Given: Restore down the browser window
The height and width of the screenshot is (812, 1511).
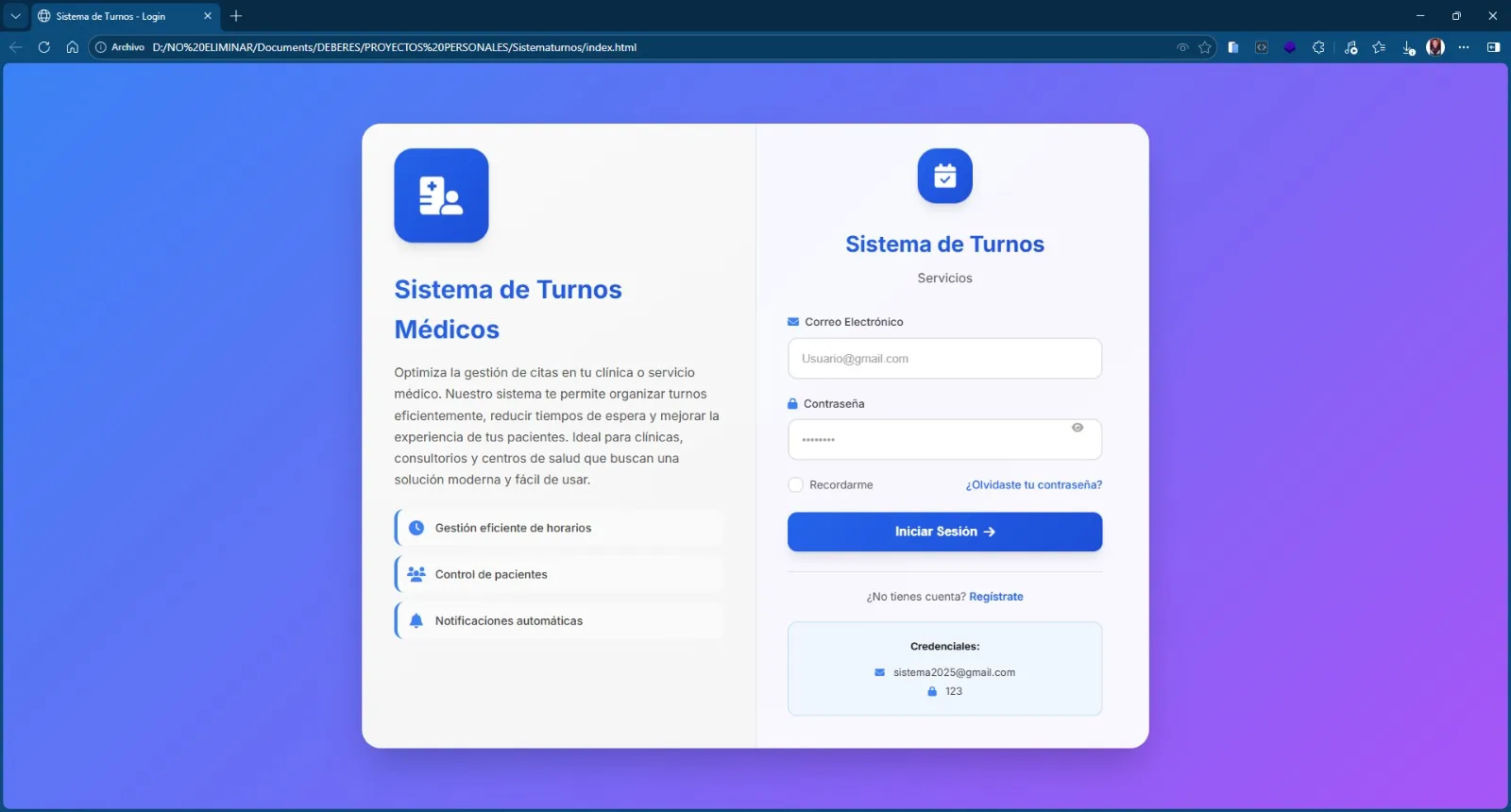Looking at the screenshot, I should (1456, 16).
